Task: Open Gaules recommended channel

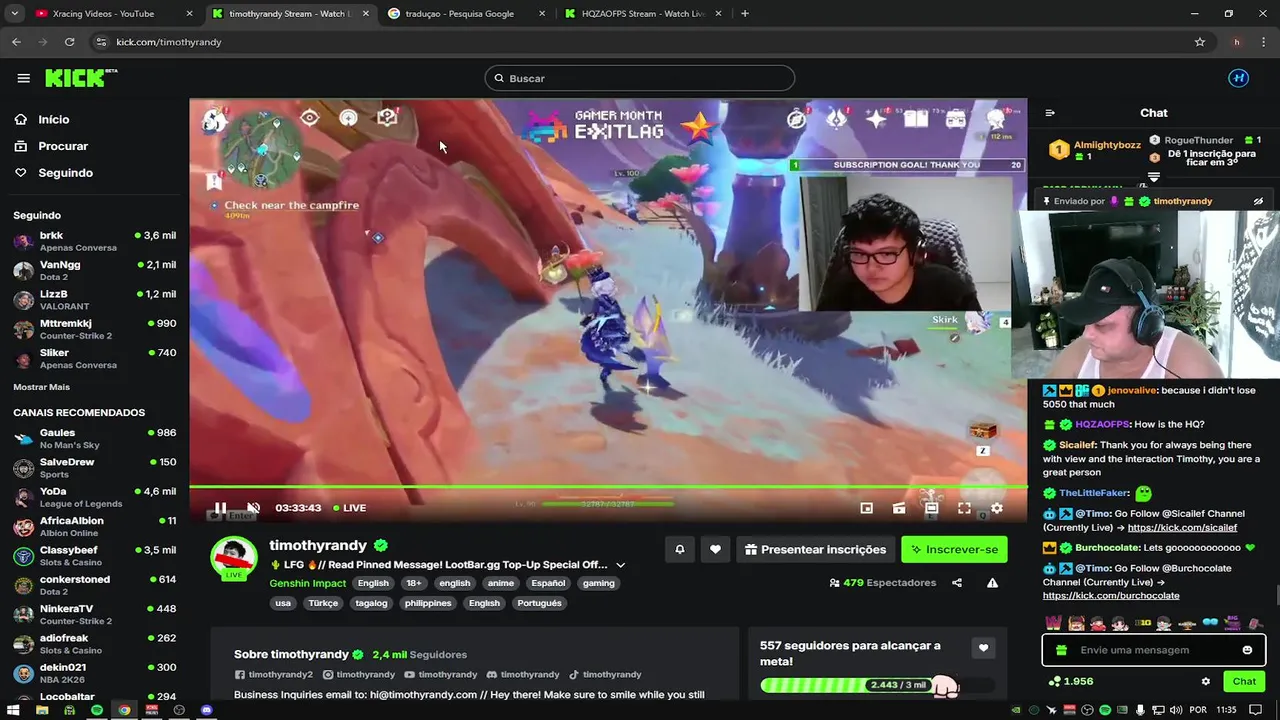Action: [95, 438]
